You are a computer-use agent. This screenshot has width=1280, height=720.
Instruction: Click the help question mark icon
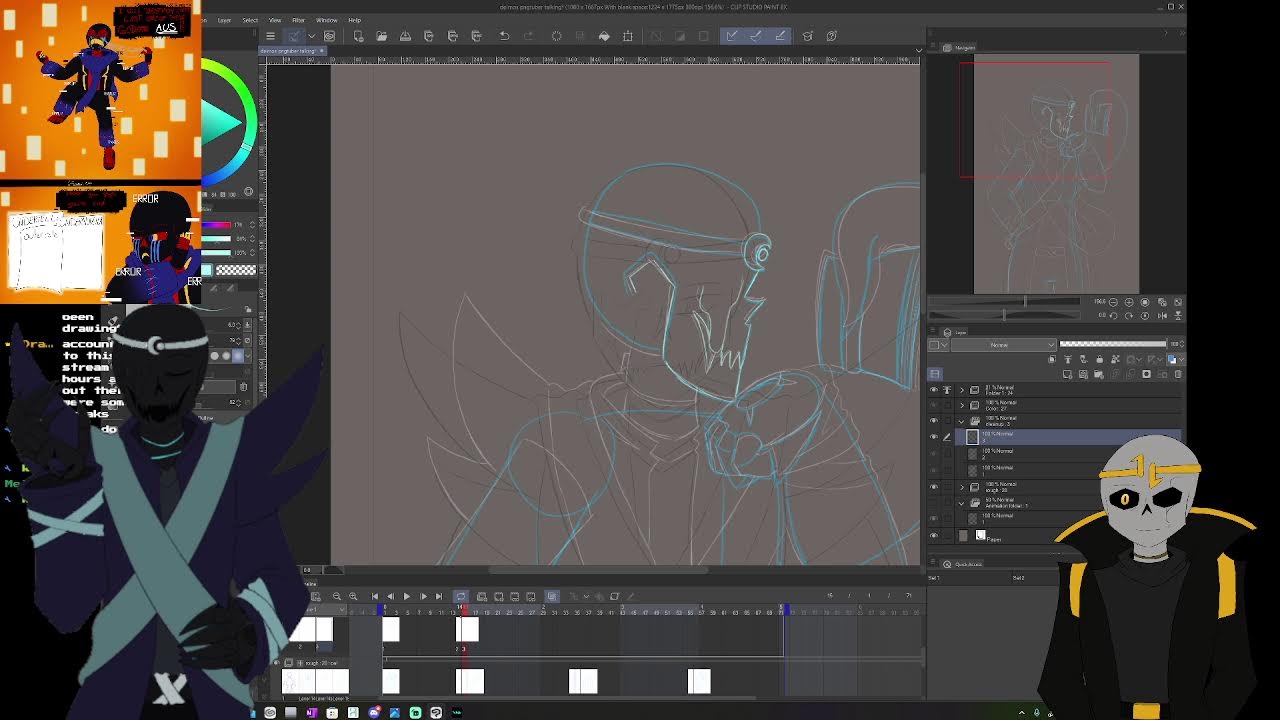(x=831, y=36)
